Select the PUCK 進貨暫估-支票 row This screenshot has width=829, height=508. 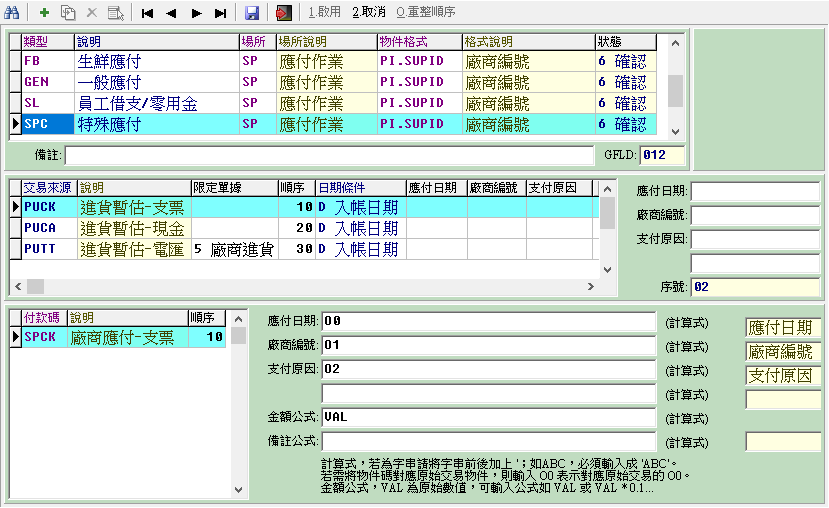[x=307, y=207]
